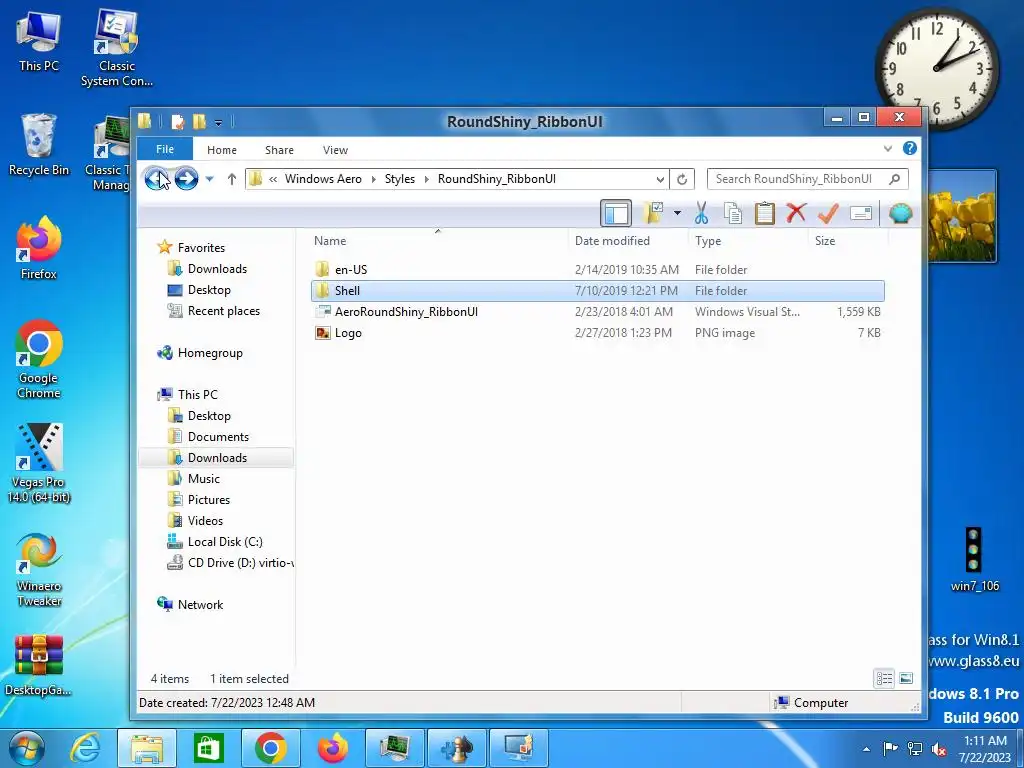Screen dimensions: 1024x768
Task: Select AeroRoundShiny_RibbonUI file
Action: (598, 312)
